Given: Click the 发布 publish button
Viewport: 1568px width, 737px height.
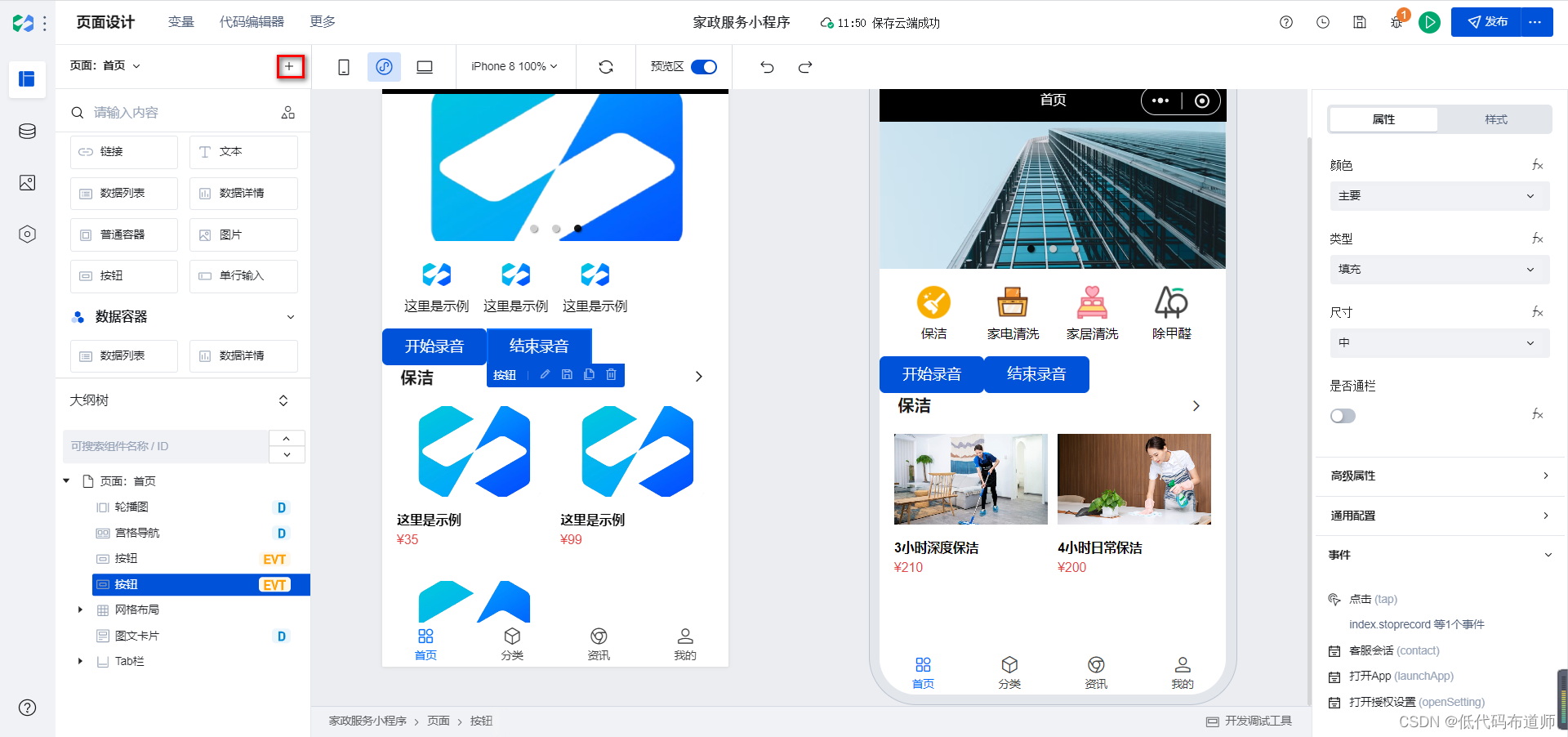Looking at the screenshot, I should tap(1486, 22).
